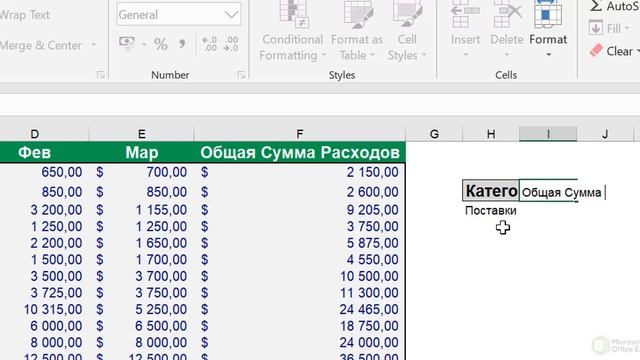Select the cell with 5 875,00
Screen dimensions: 640x360
click(x=300, y=243)
